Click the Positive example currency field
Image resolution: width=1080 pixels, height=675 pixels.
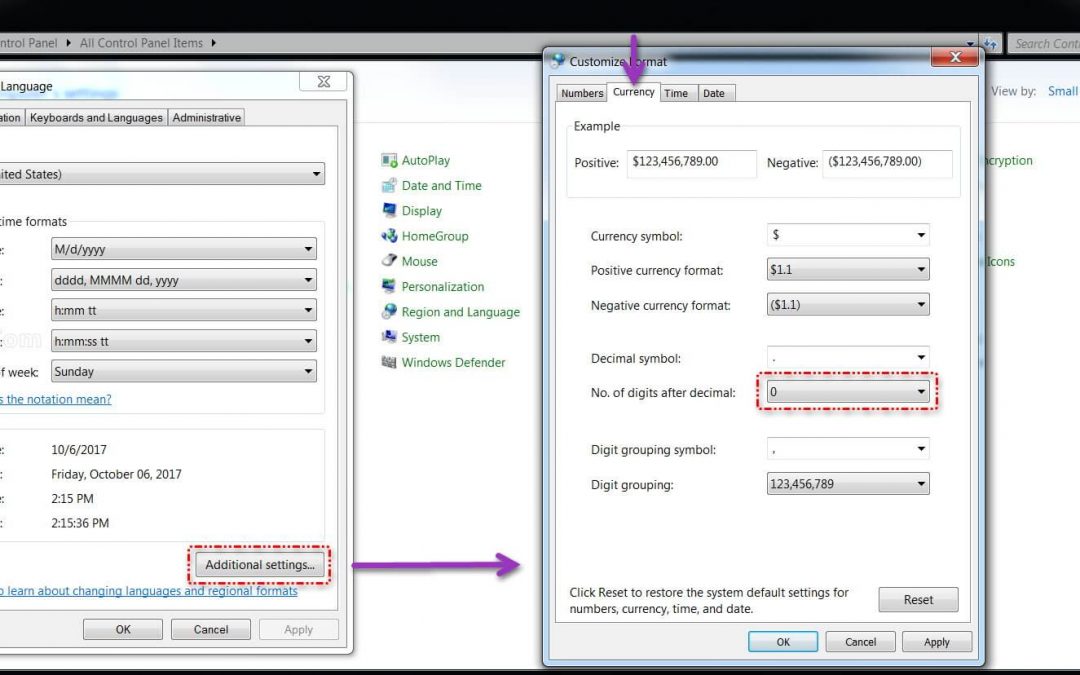click(x=691, y=162)
